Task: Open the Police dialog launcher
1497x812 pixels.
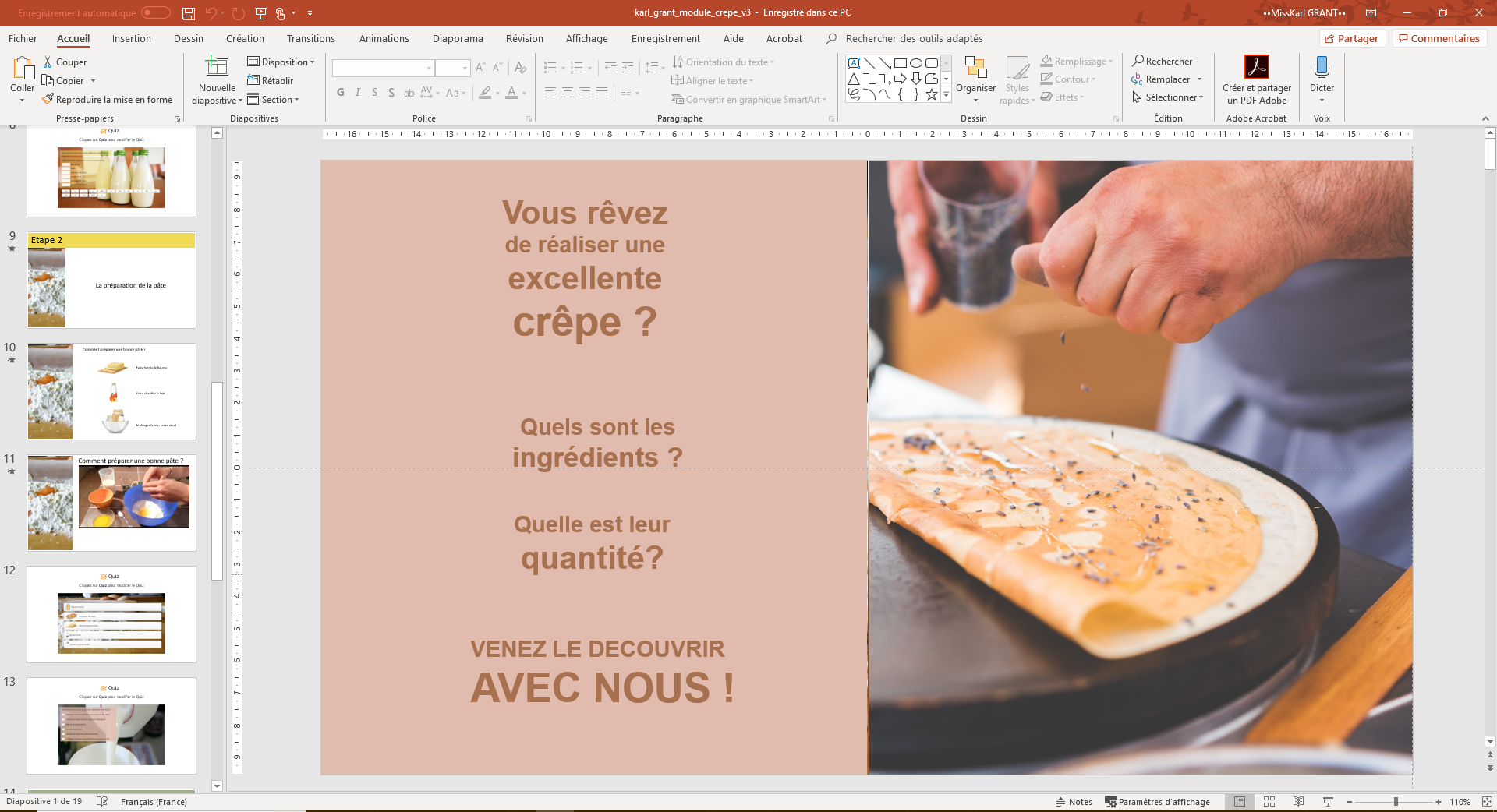Action: pos(529,118)
